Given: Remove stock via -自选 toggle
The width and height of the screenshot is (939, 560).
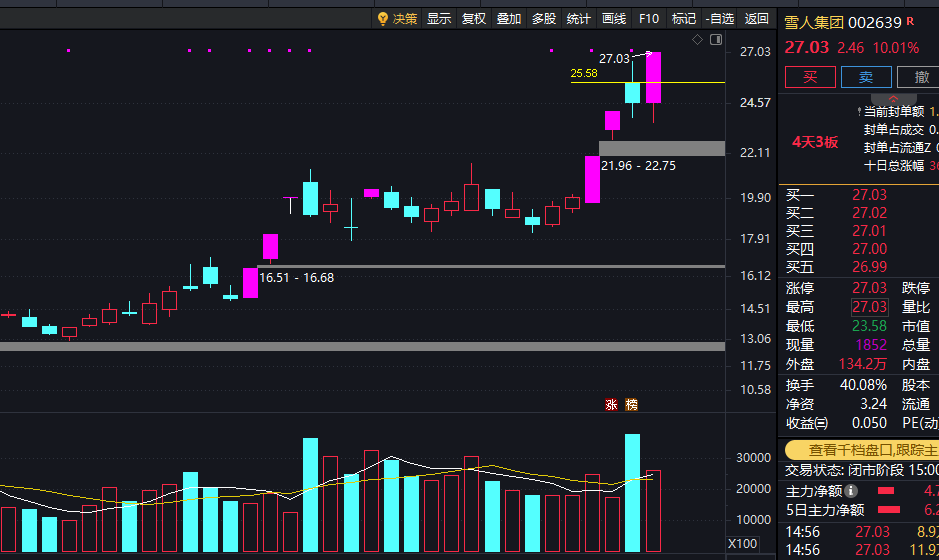Looking at the screenshot, I should click(x=719, y=19).
